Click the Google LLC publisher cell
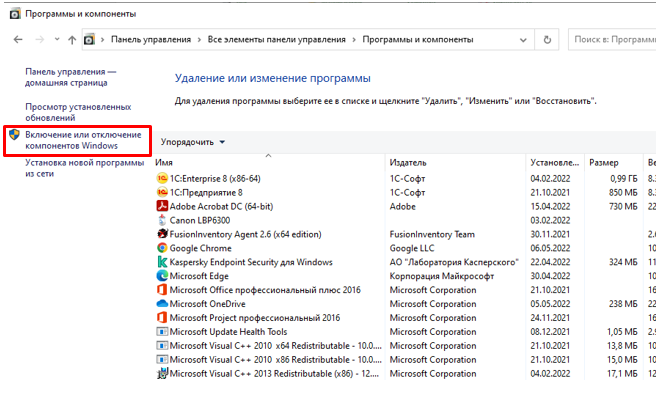Viewport: 664px width, 398px height. 412,248
